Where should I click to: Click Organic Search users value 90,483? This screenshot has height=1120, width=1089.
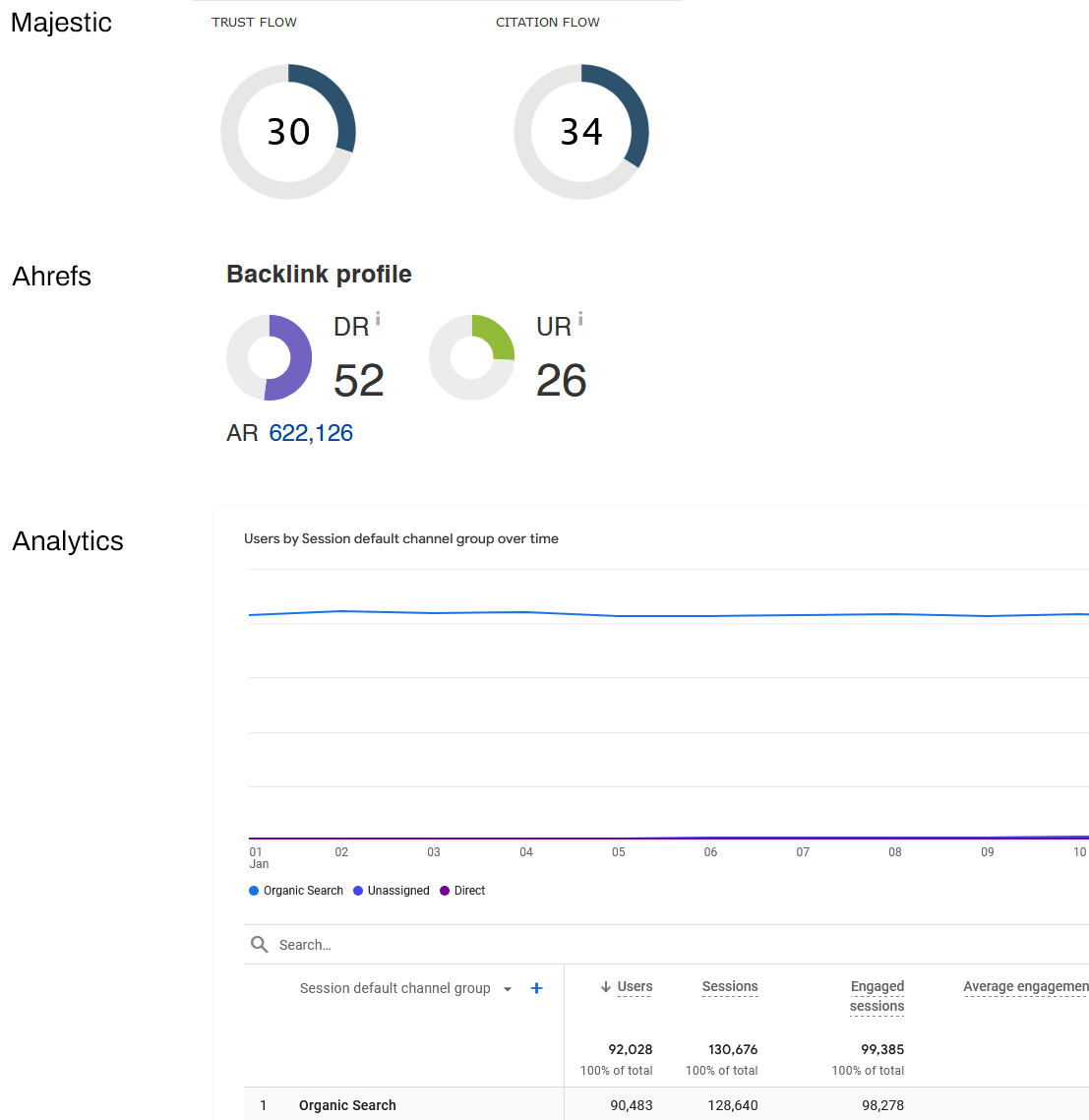(632, 1105)
